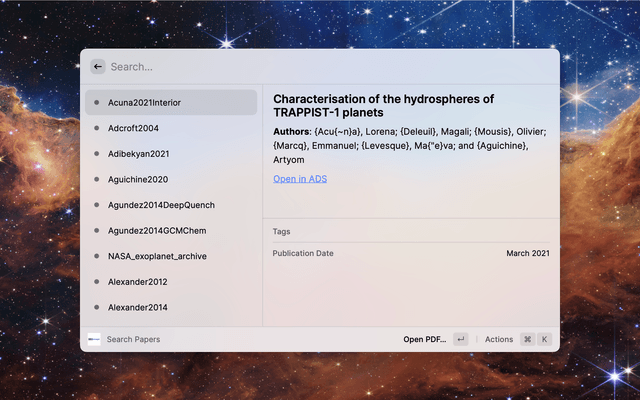Image resolution: width=640 pixels, height=400 pixels.
Task: Click the Search Papers extension icon
Action: [94, 339]
